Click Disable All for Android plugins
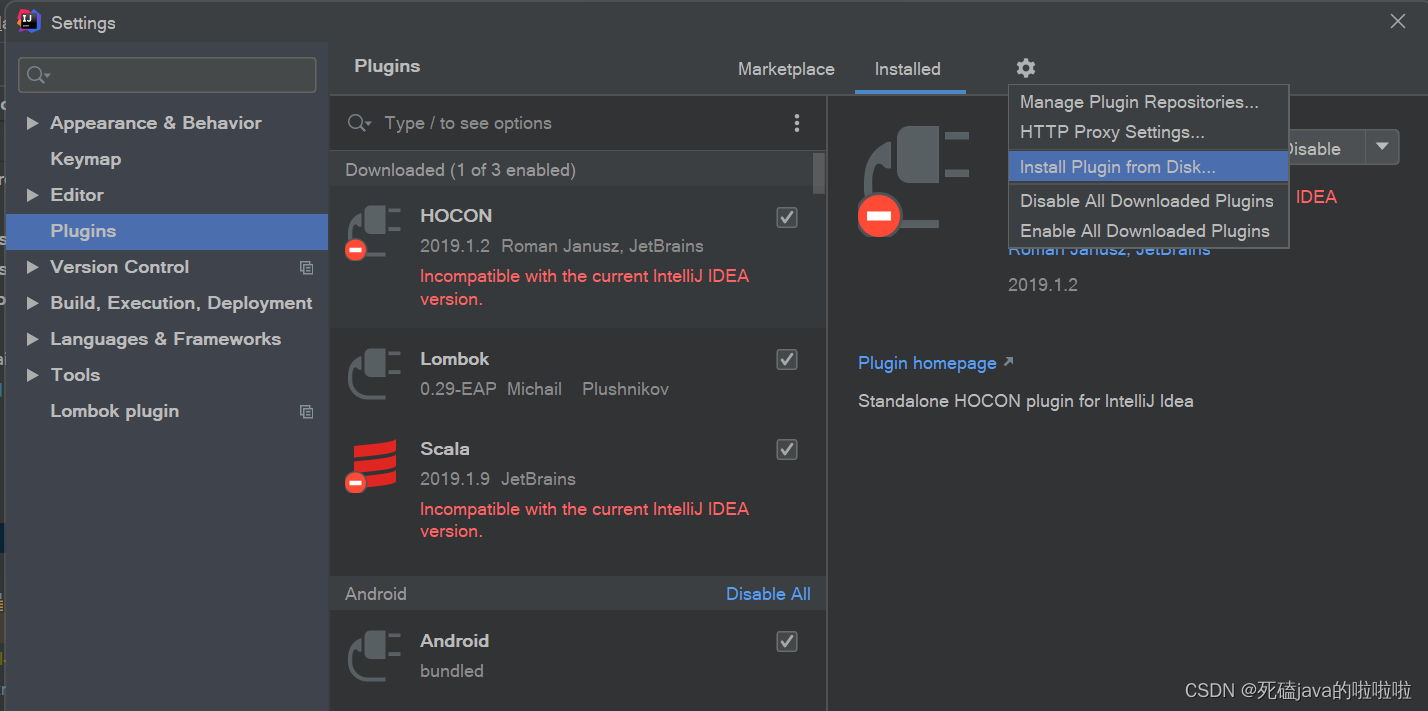 [767, 593]
